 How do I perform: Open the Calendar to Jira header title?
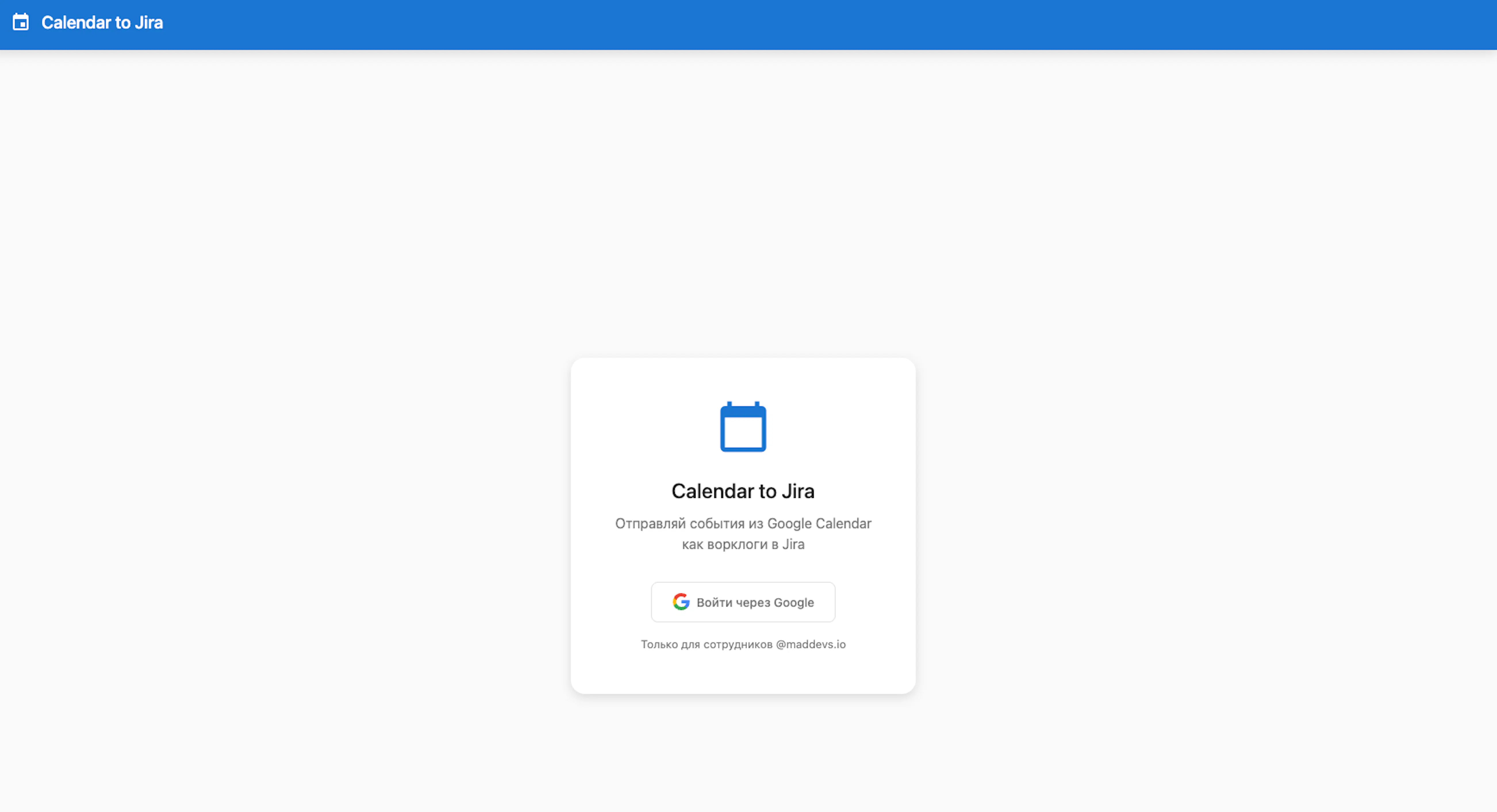(x=102, y=23)
